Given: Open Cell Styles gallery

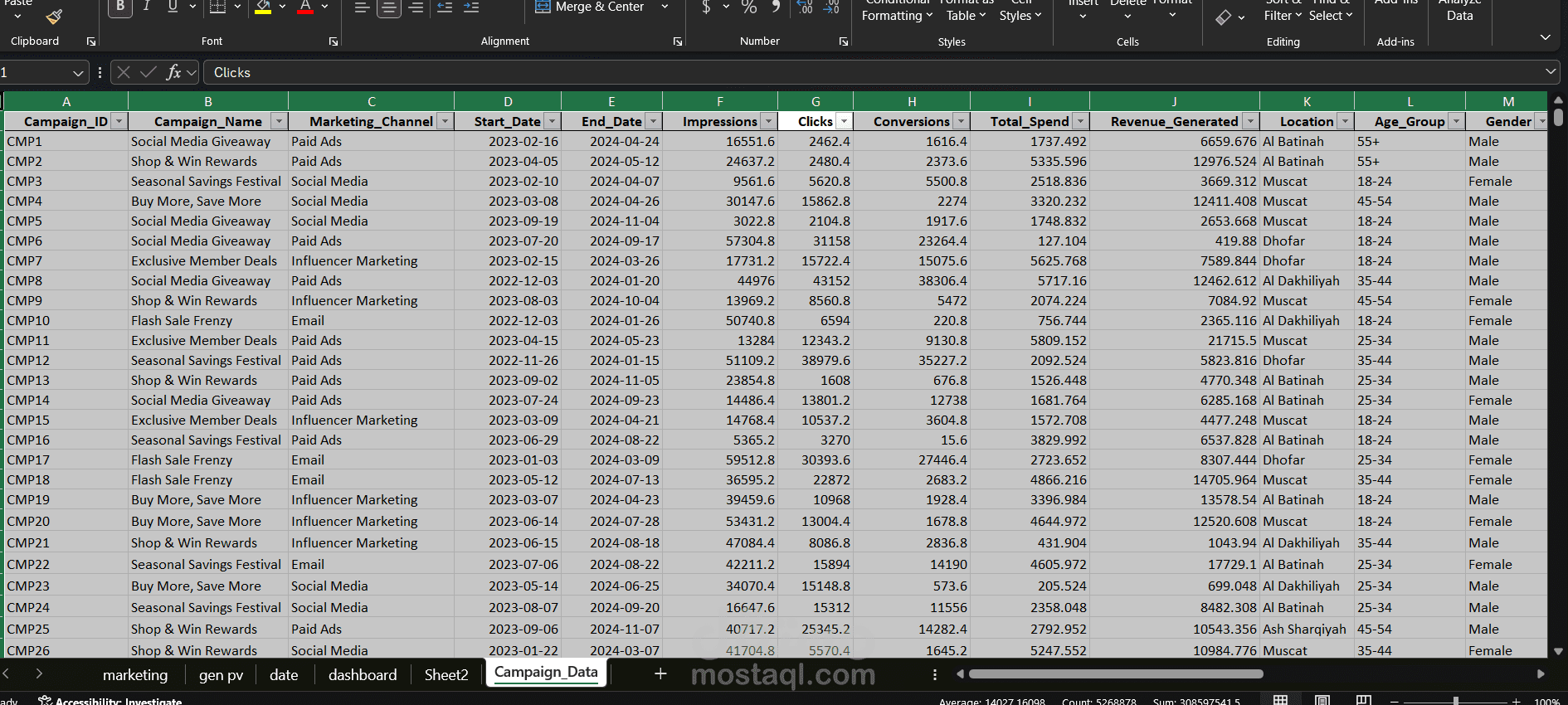Looking at the screenshot, I should click(x=1020, y=10).
